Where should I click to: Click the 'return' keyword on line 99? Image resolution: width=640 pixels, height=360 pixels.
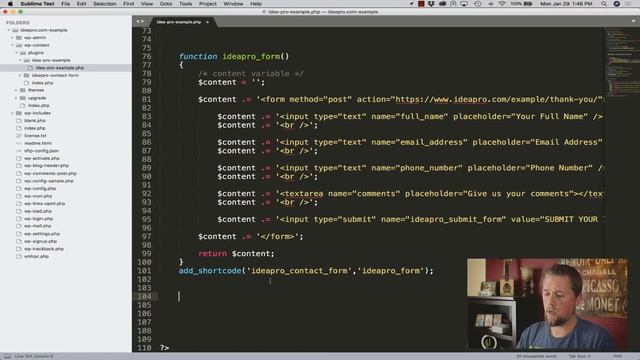(x=212, y=253)
